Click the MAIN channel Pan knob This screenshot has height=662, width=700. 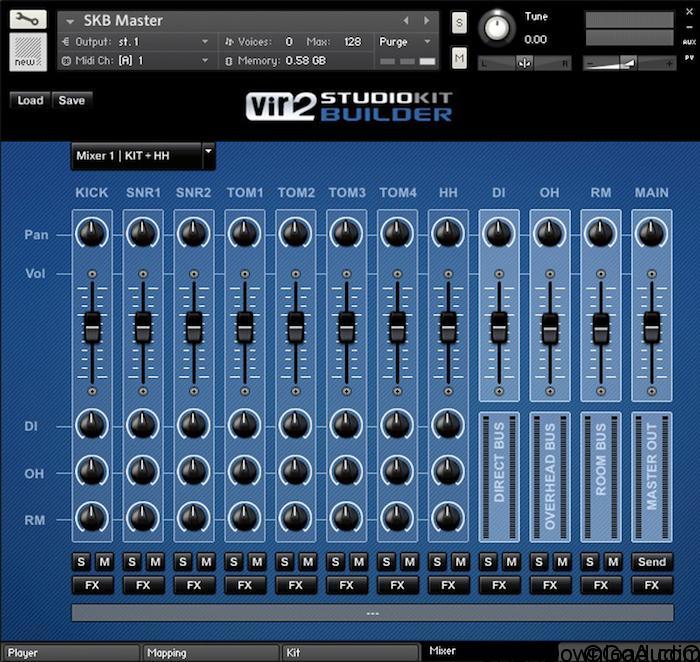tap(652, 233)
